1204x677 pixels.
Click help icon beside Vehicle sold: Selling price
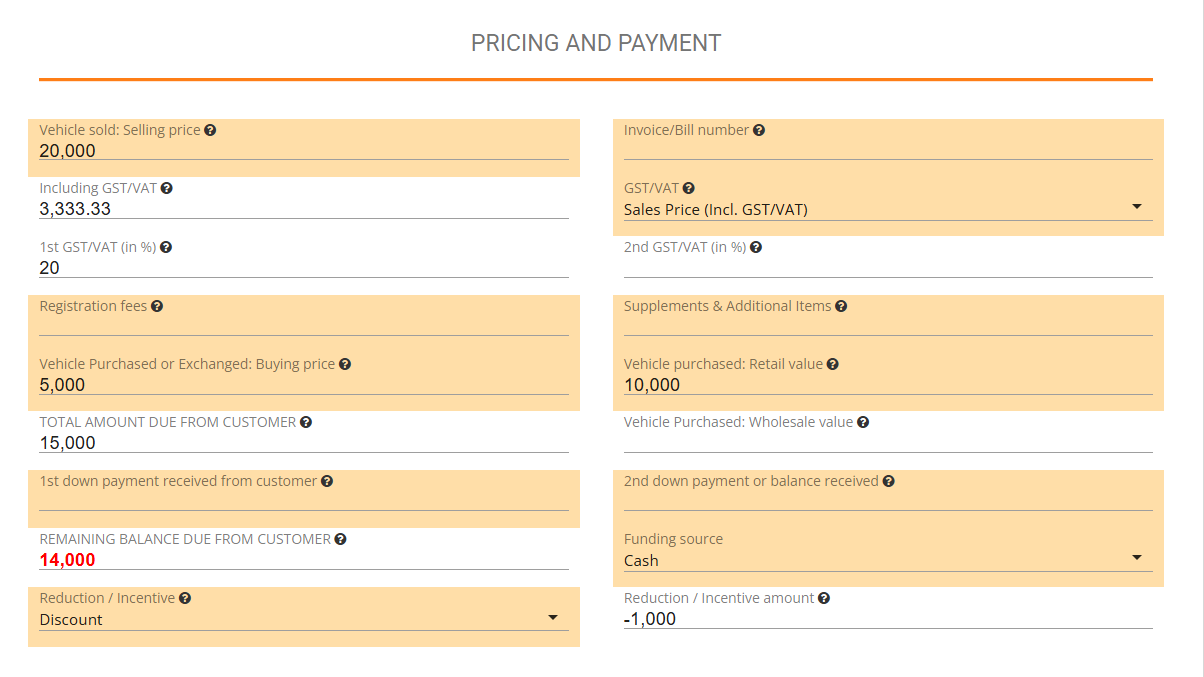(x=210, y=130)
